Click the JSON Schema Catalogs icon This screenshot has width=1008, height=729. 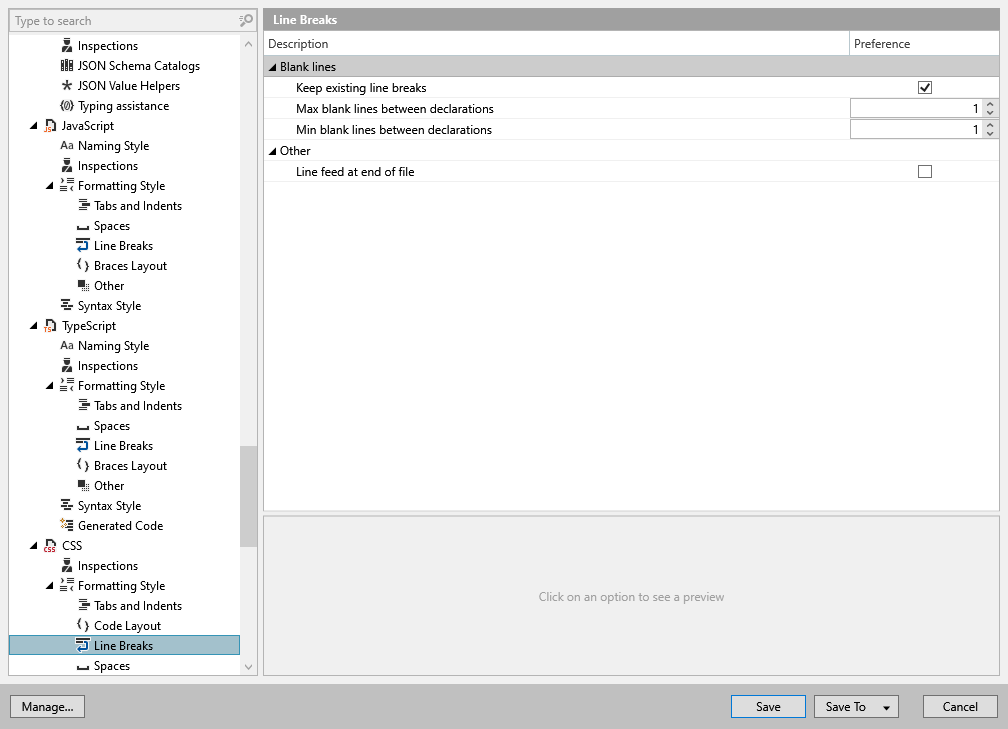(67, 66)
